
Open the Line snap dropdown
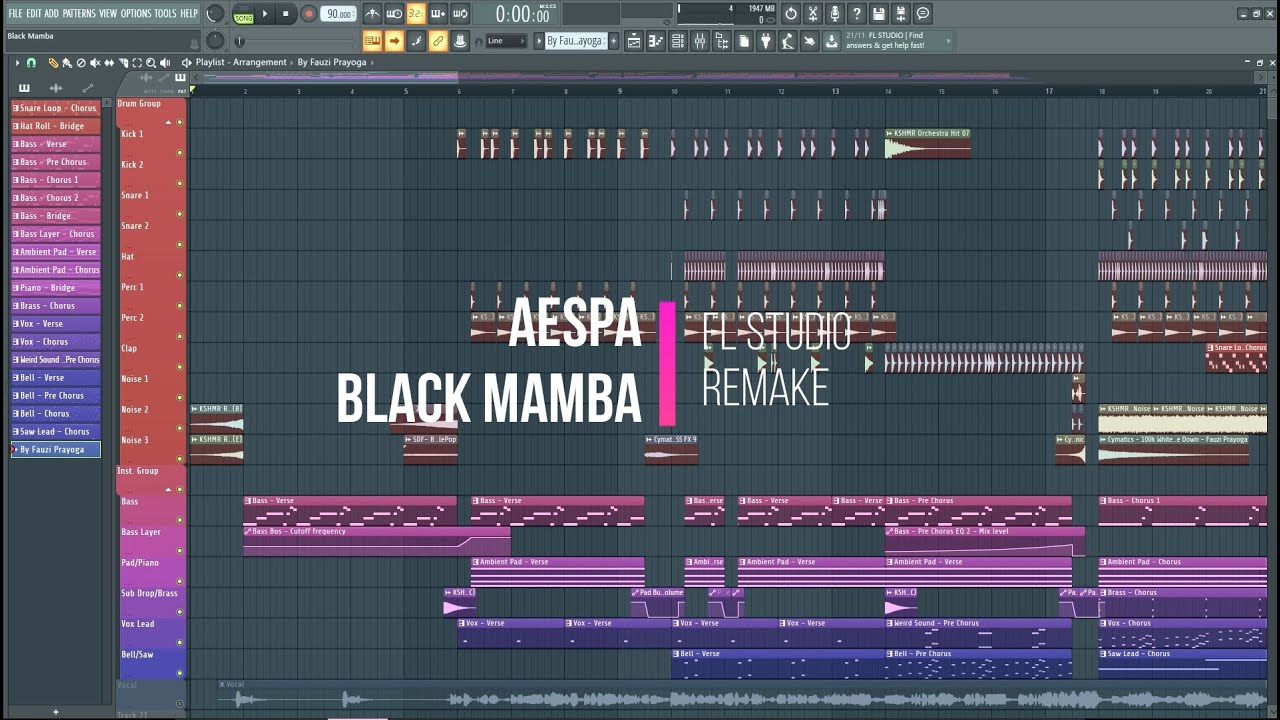pyautogui.click(x=507, y=41)
